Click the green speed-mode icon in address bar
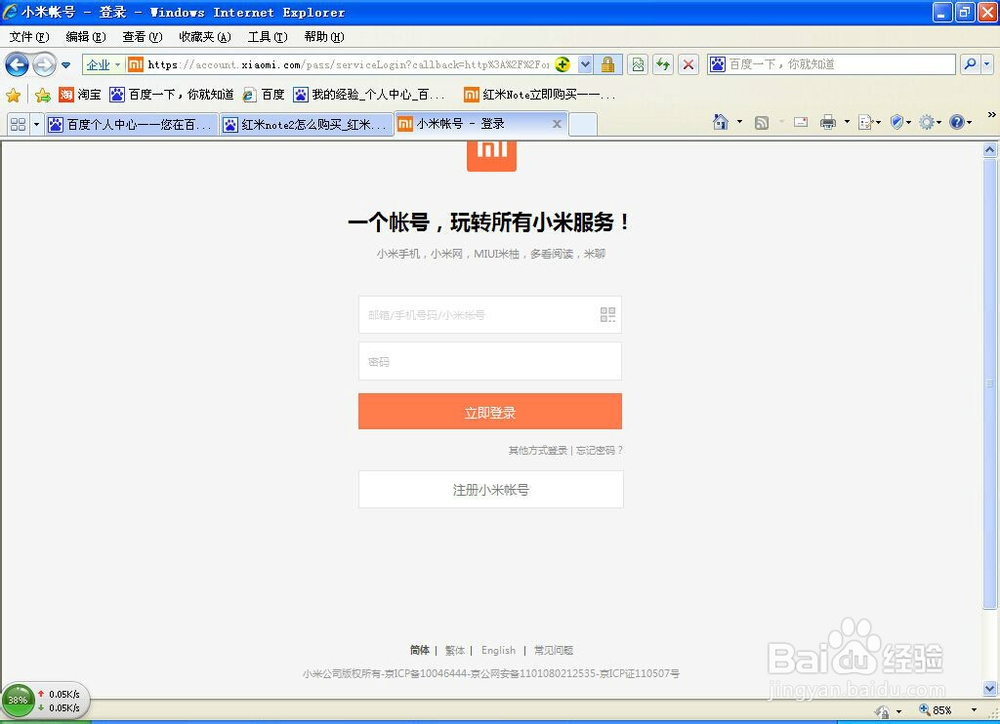This screenshot has width=1000, height=724. point(562,64)
